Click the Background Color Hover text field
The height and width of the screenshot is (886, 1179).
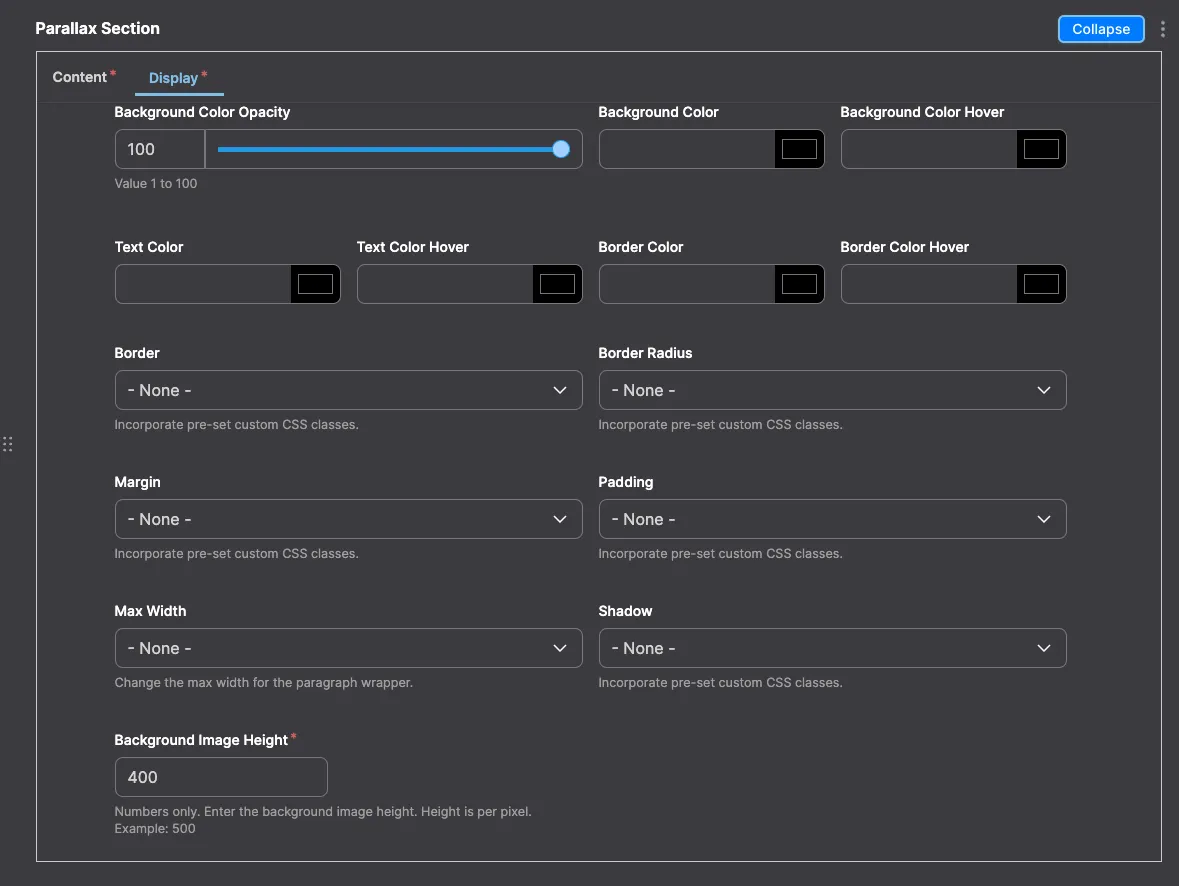pyautogui.click(x=929, y=149)
